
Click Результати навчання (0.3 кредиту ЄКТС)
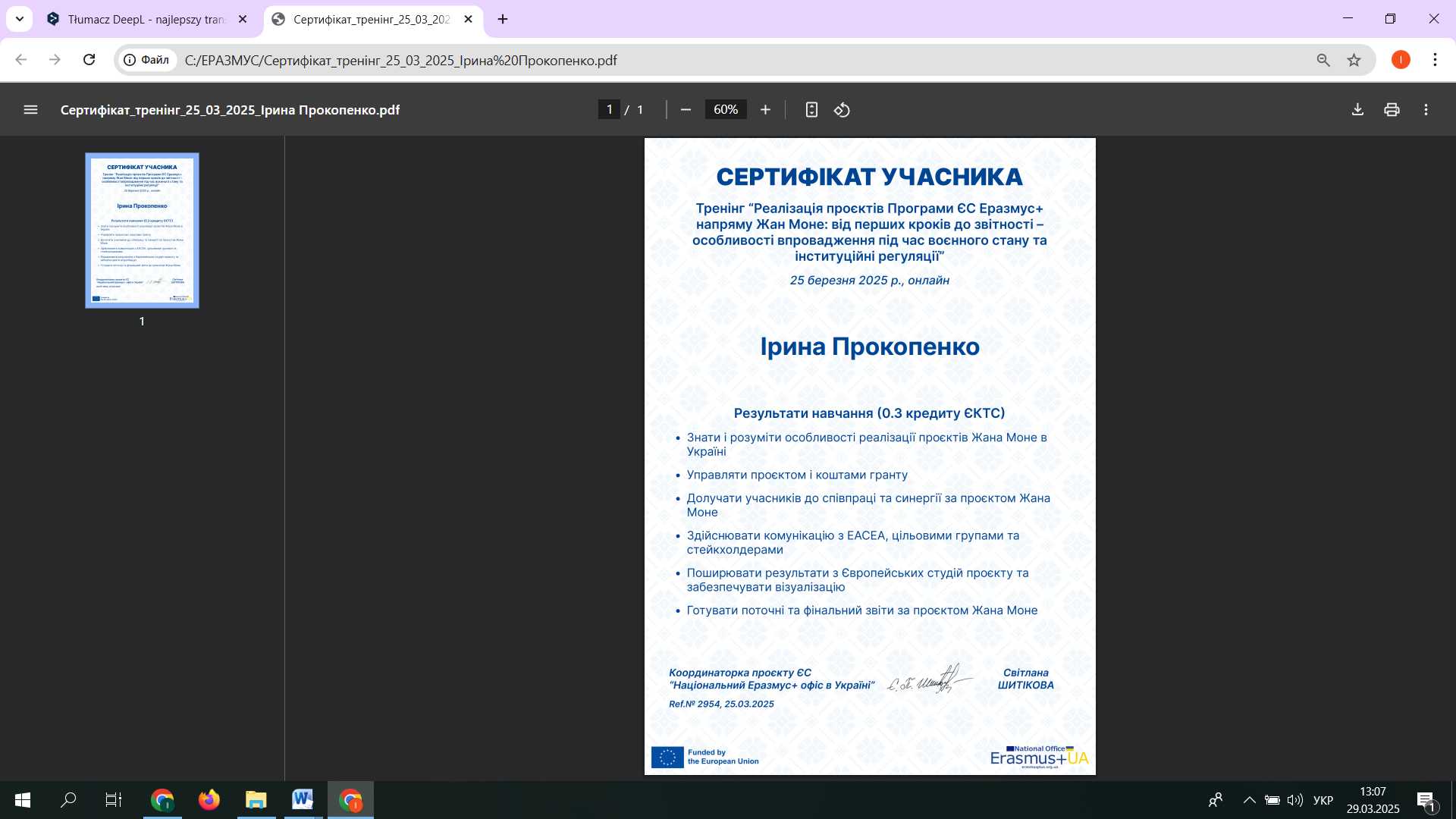(x=869, y=413)
